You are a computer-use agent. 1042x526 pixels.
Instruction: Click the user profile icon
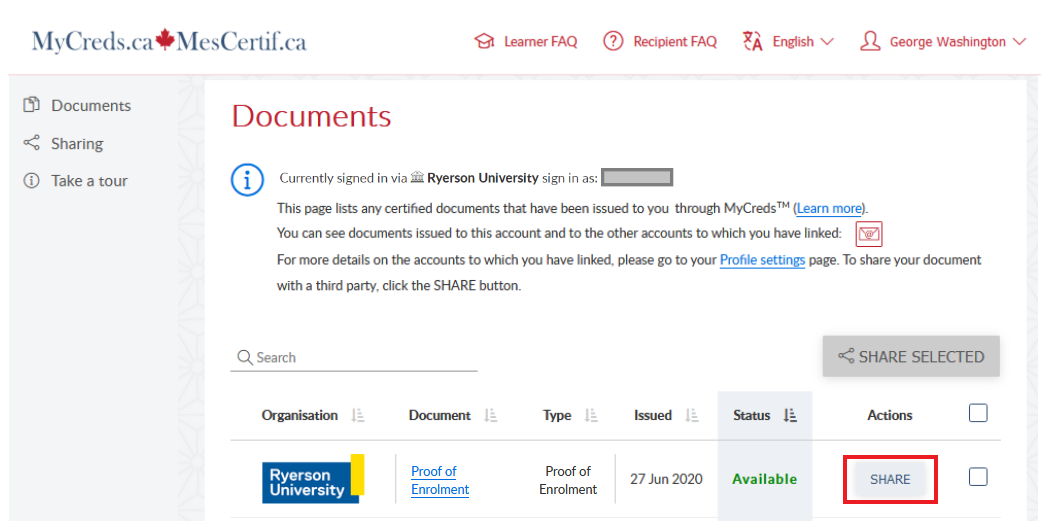(870, 42)
